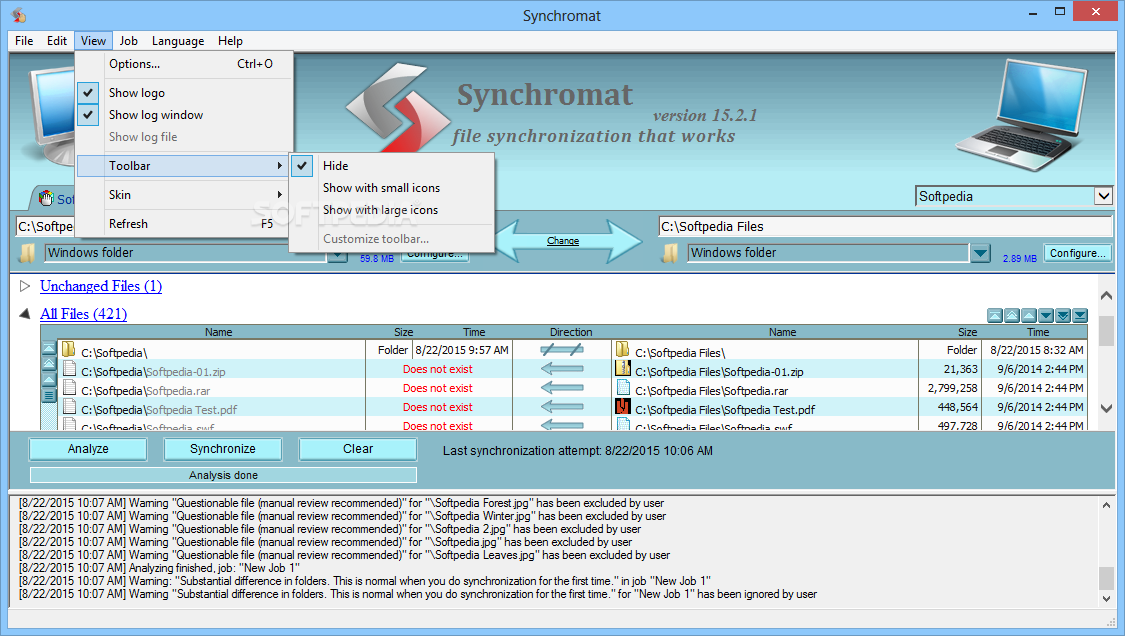Choose Show with small icons

coord(392,188)
